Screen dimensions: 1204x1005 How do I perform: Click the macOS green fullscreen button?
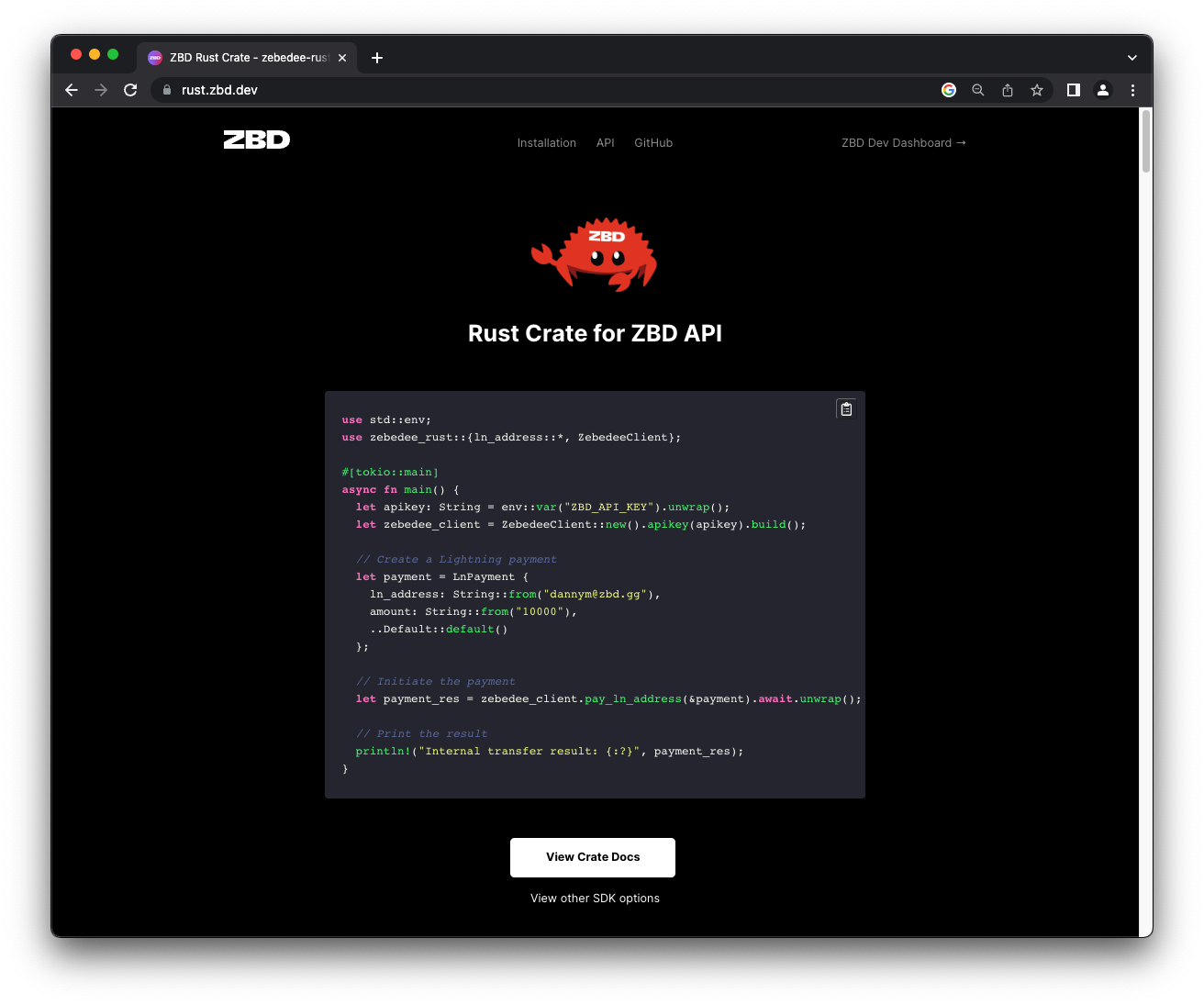click(x=113, y=54)
